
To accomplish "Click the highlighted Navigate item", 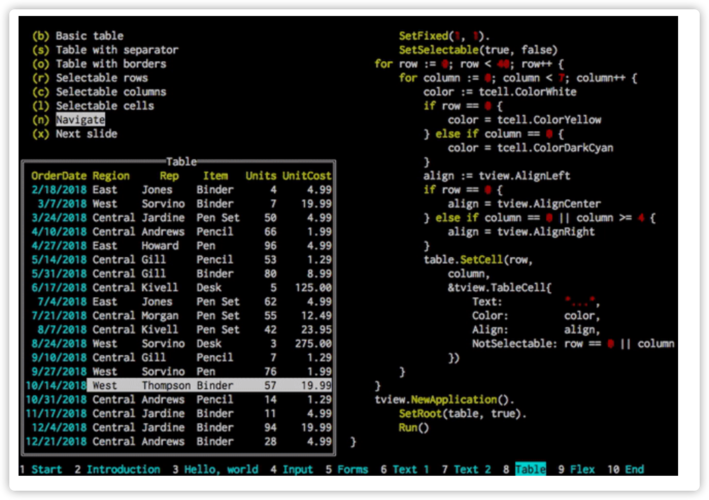I will click(80, 119).
